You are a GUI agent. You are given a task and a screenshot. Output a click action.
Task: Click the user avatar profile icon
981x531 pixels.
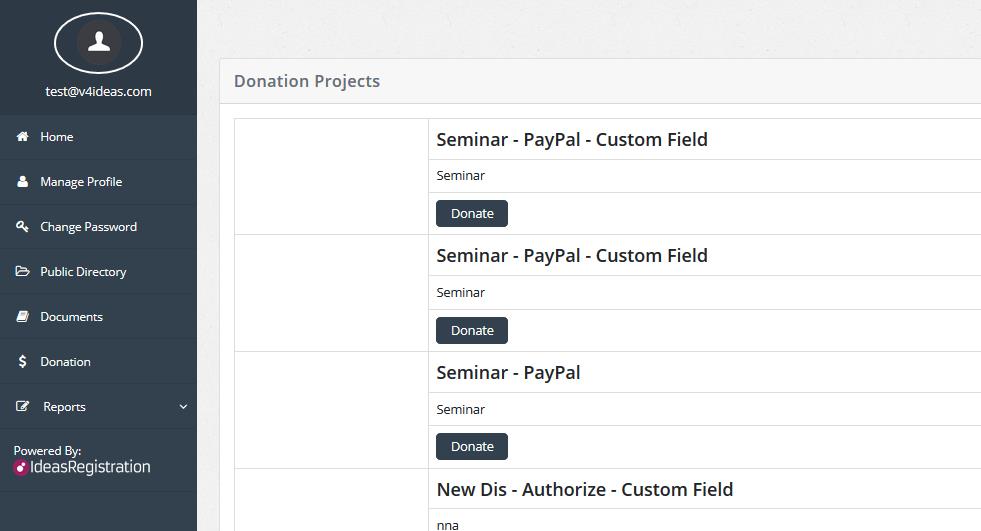pos(98,42)
